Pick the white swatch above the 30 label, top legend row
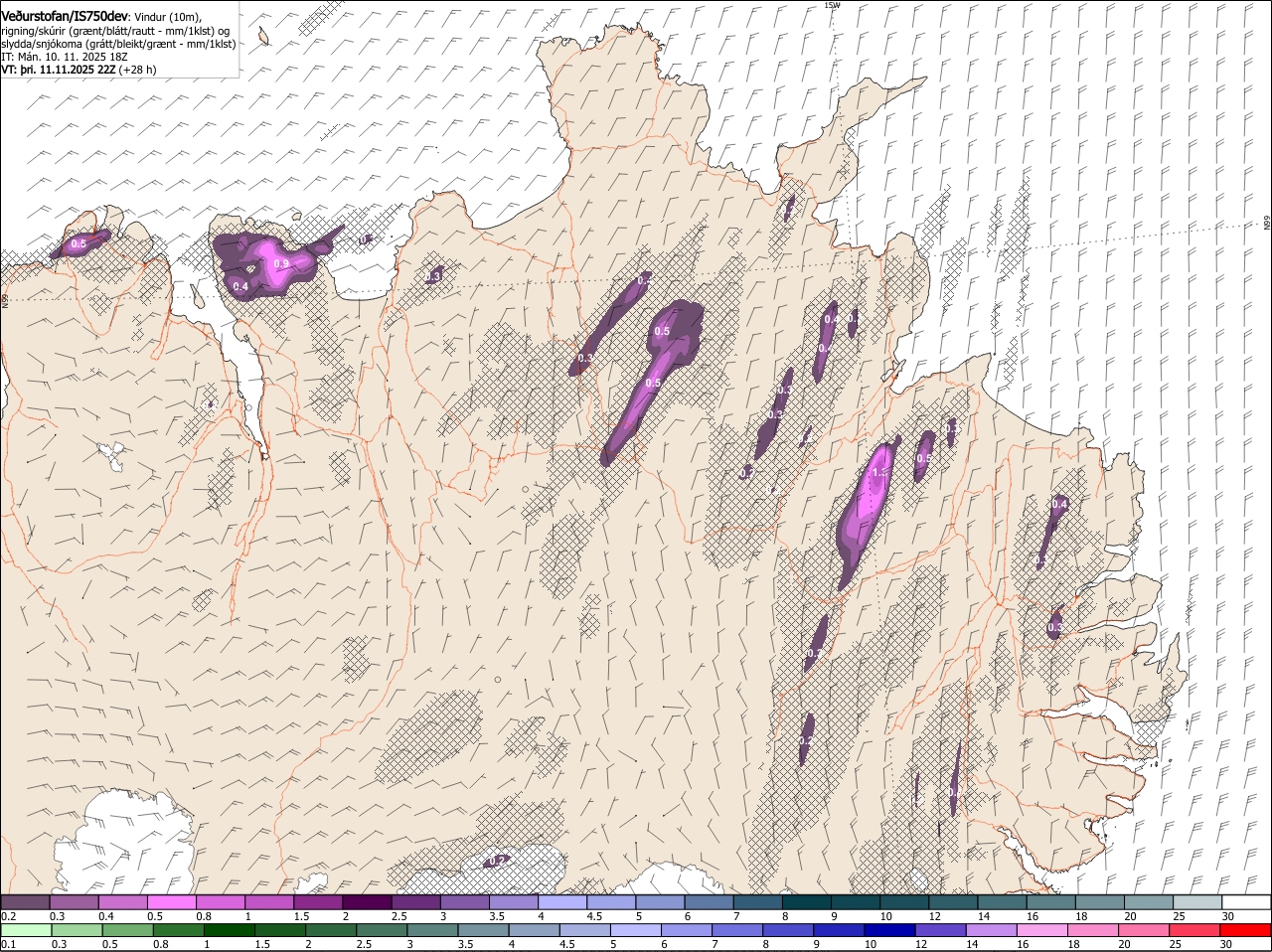Image resolution: width=1272 pixels, height=952 pixels. [x=1247, y=902]
